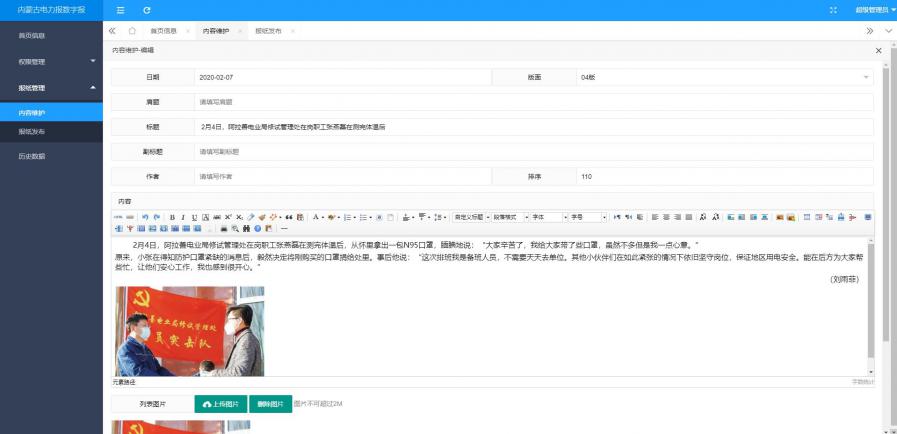Open 首页信息 in the sidebar
This screenshot has height=434, width=897.
[x=51, y=35]
